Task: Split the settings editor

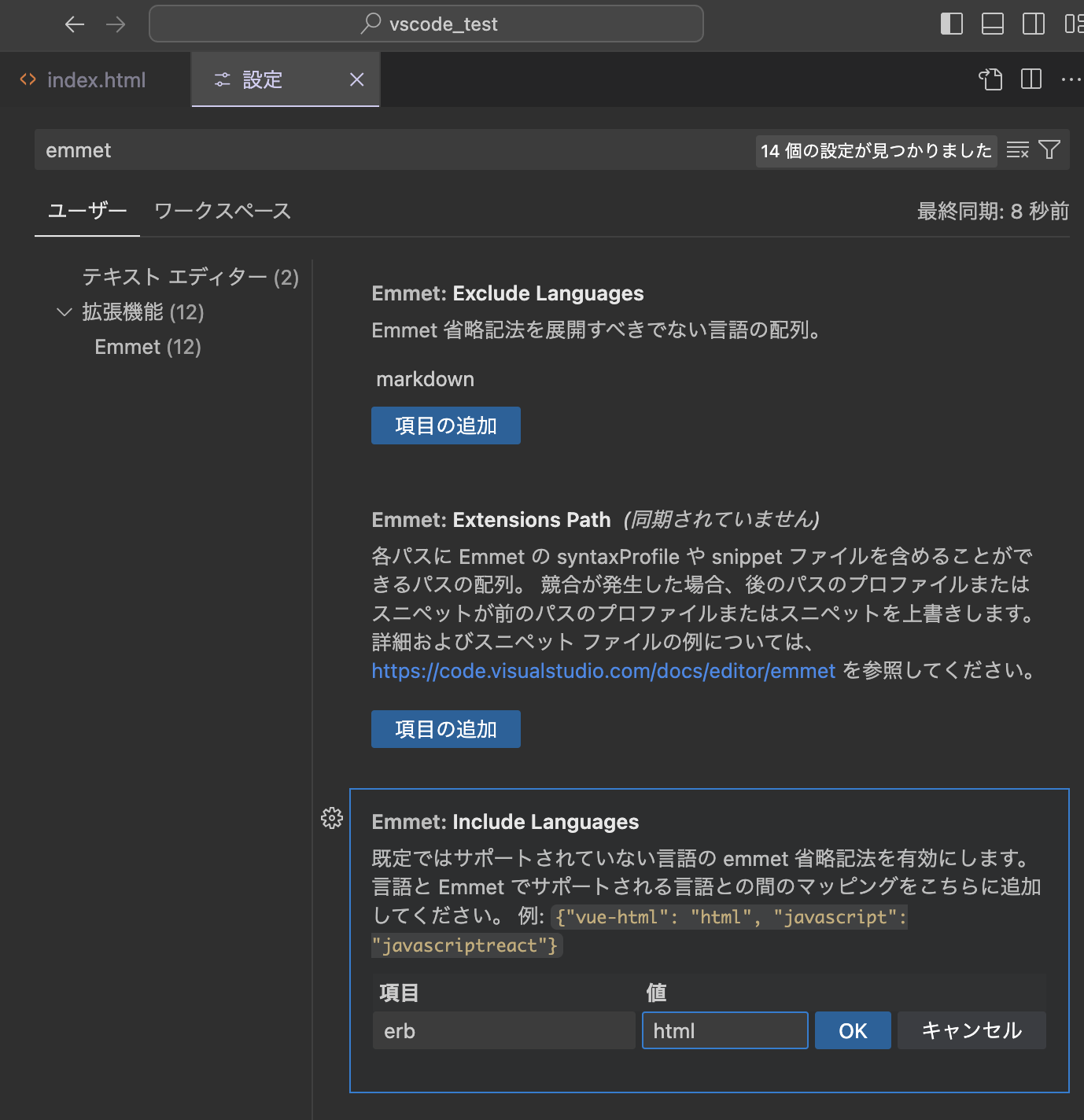Action: click(1031, 79)
